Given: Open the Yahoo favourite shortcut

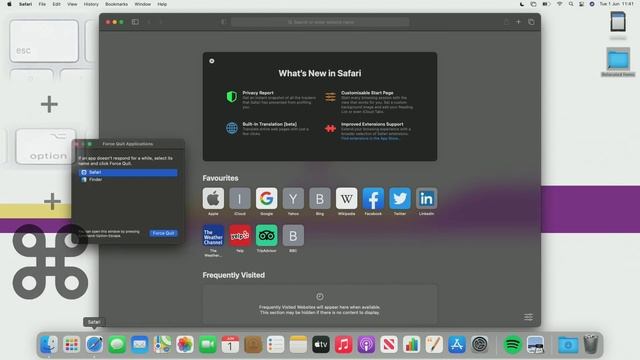Looking at the screenshot, I should [x=293, y=199].
